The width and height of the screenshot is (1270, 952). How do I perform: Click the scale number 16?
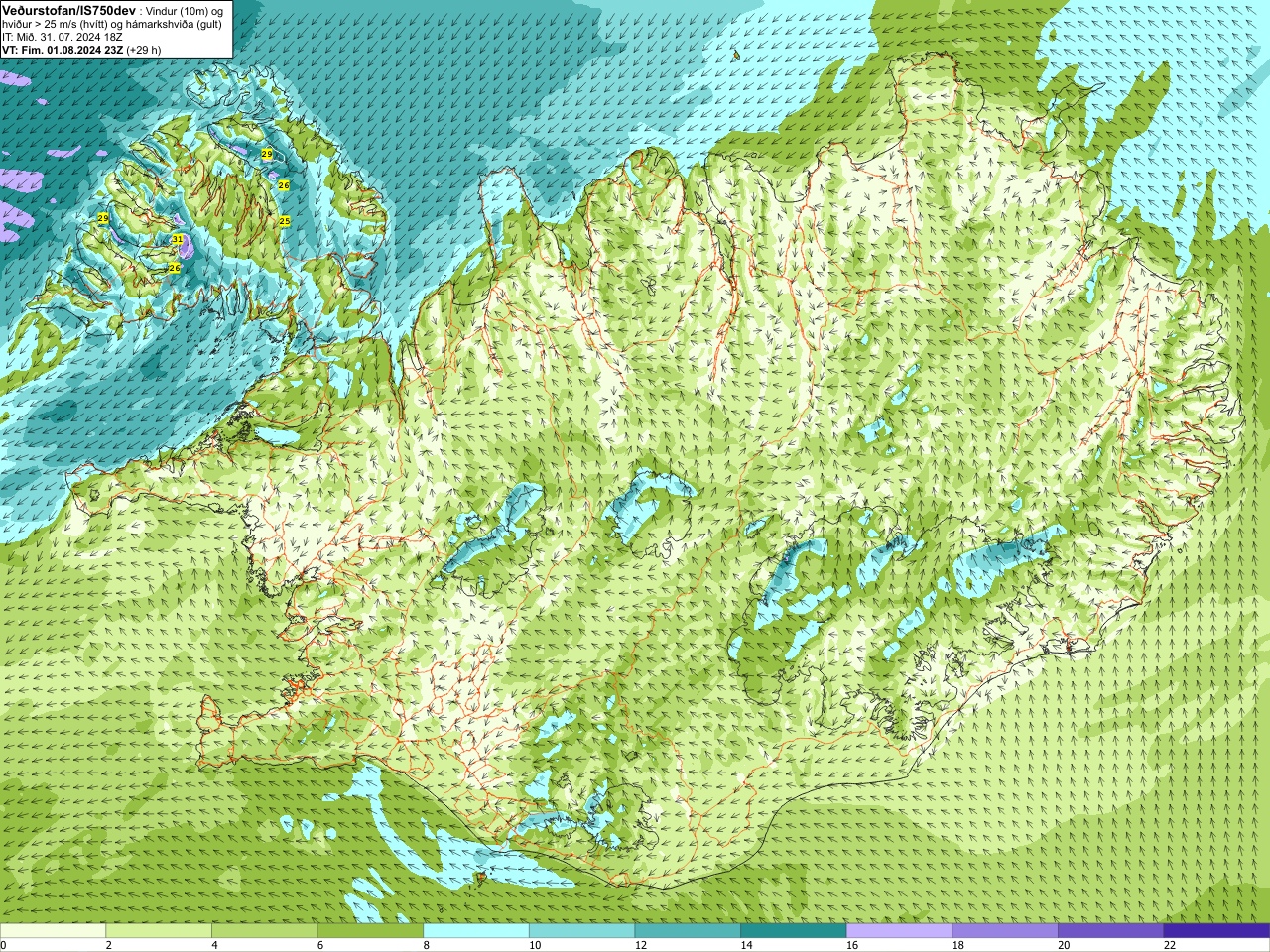(x=852, y=945)
